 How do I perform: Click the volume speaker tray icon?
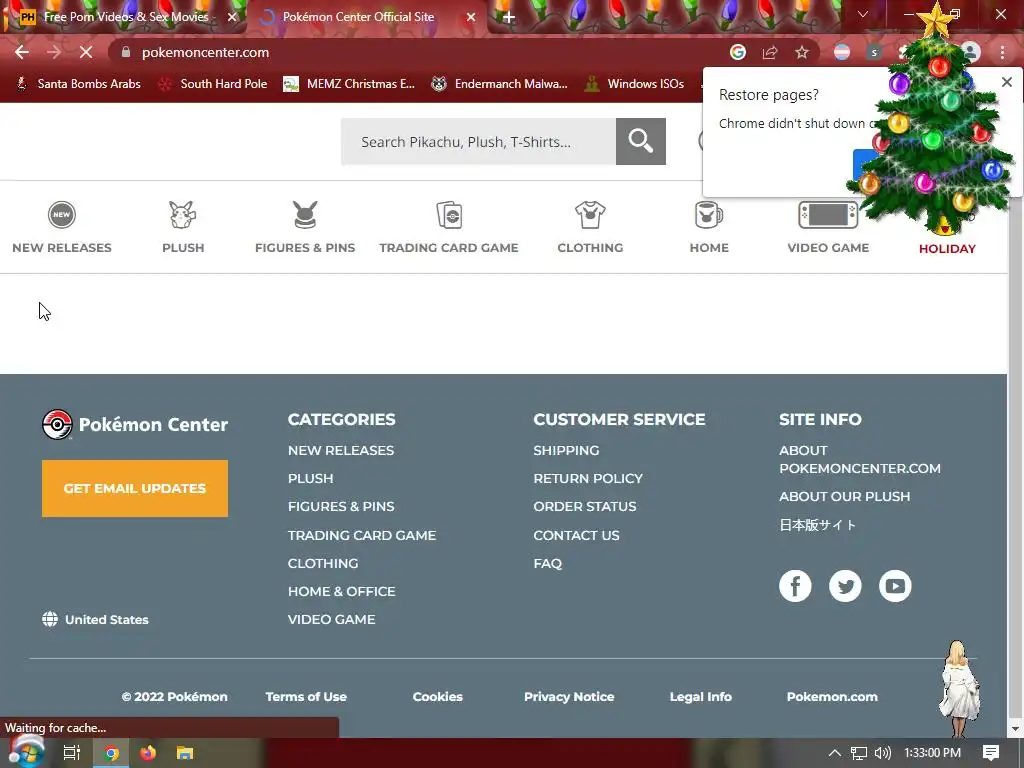882,753
